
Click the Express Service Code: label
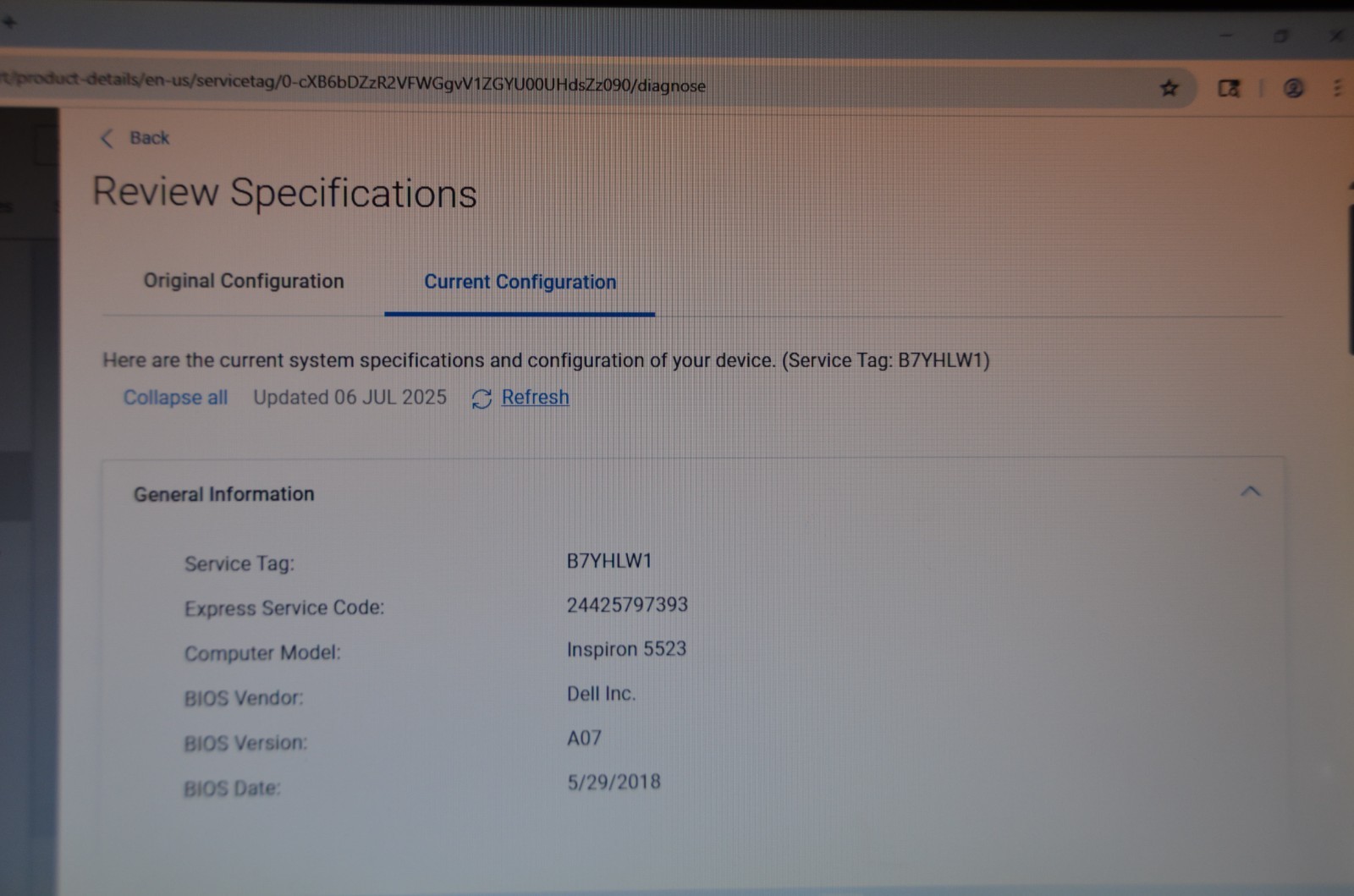pyautogui.click(x=284, y=608)
